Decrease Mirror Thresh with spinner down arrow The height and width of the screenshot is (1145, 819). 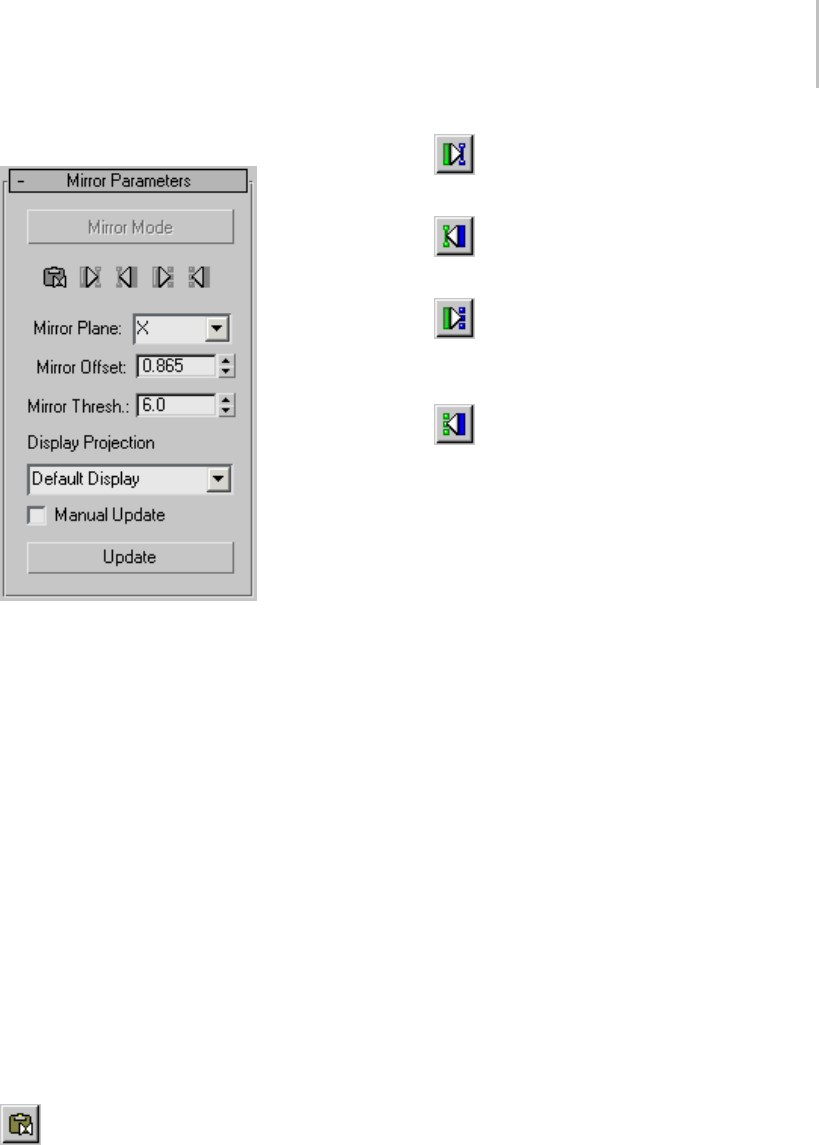point(226,410)
